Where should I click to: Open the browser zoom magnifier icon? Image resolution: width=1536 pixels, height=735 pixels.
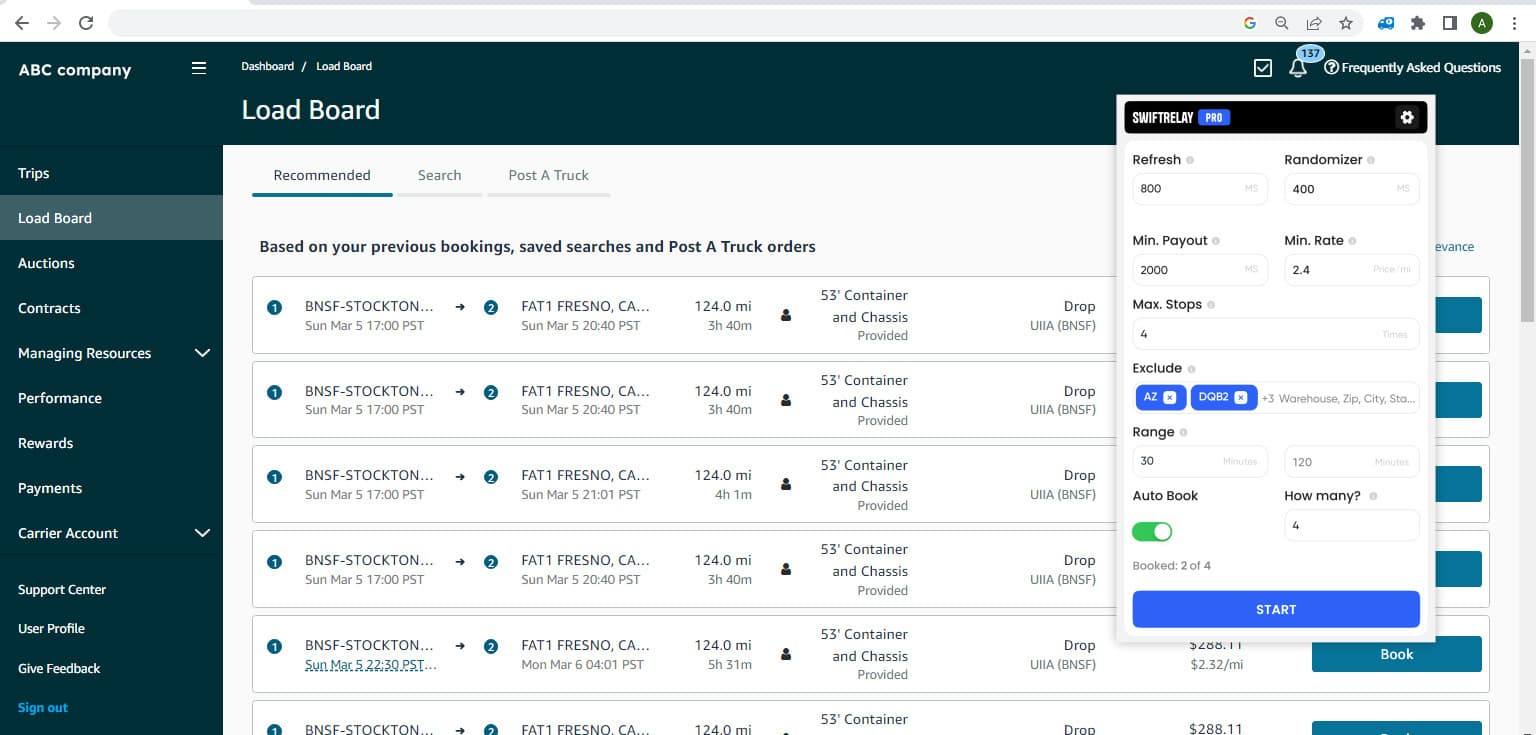1282,23
